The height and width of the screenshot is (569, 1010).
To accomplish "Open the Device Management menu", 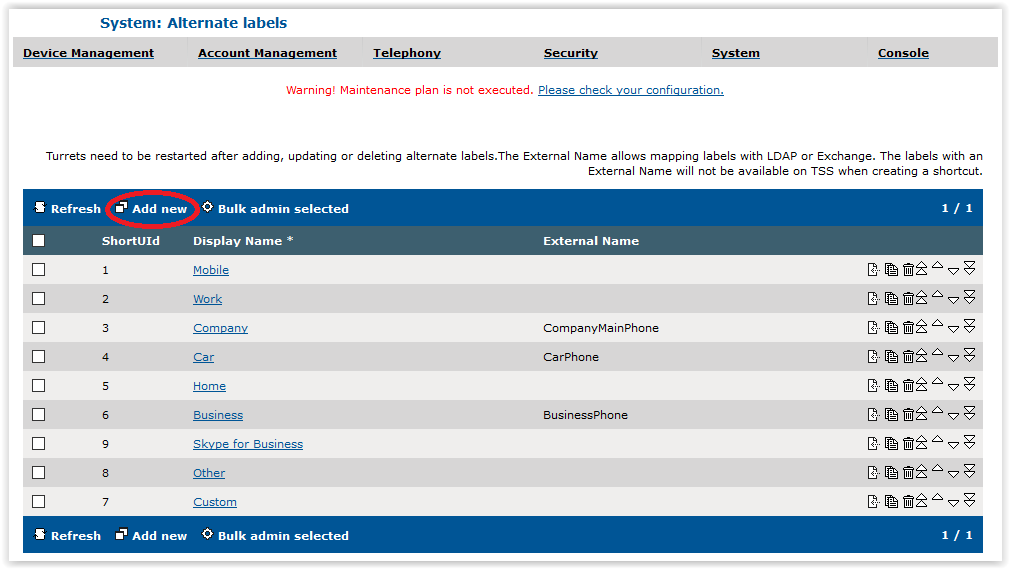I will tap(88, 53).
